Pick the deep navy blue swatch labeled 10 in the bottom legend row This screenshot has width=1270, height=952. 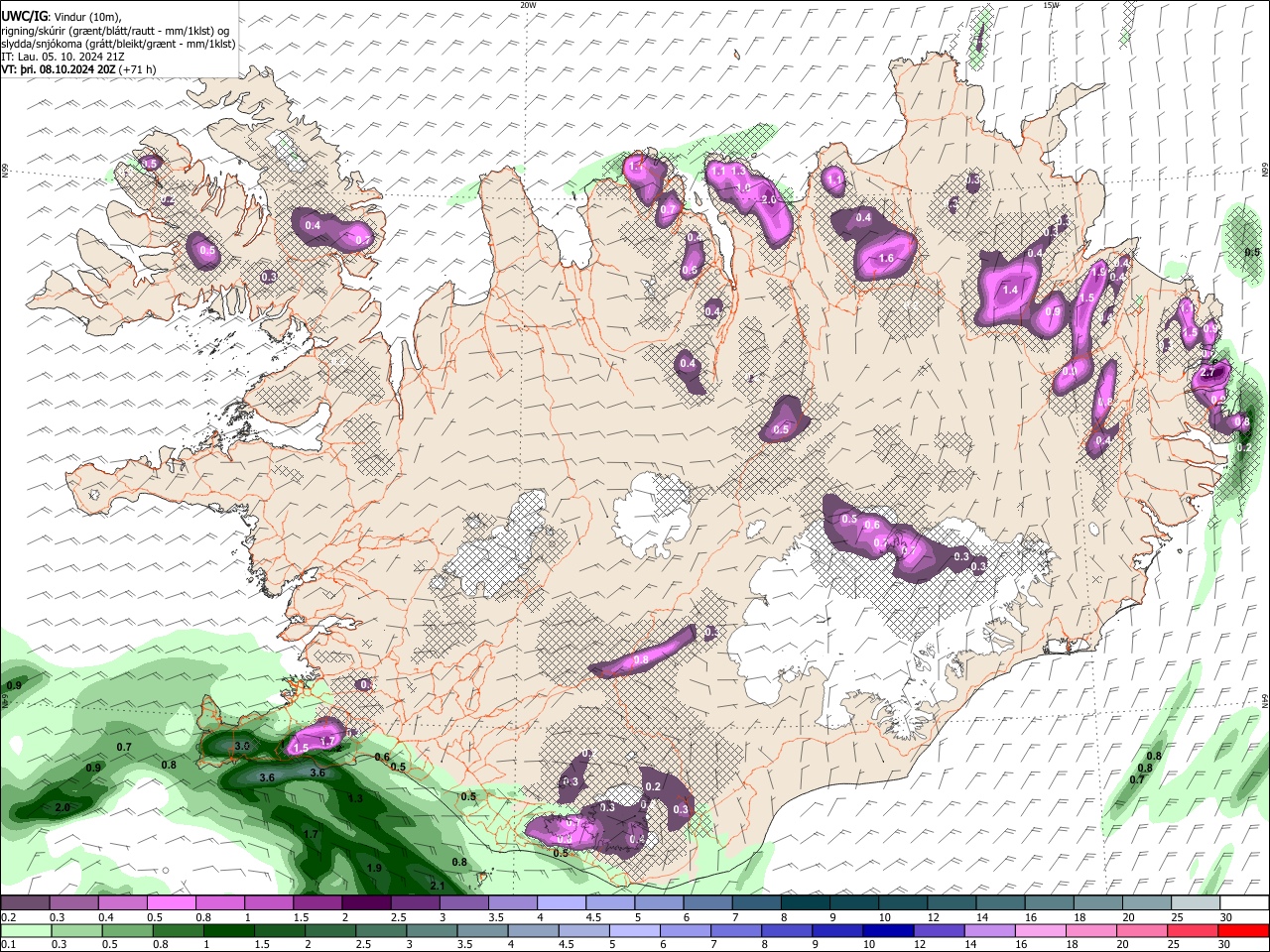pyautogui.click(x=887, y=930)
